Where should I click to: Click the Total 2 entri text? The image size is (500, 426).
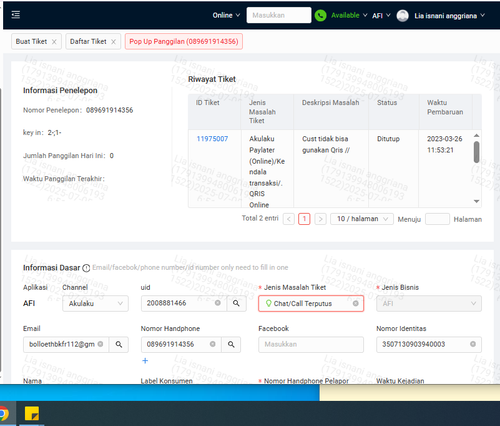point(260,218)
